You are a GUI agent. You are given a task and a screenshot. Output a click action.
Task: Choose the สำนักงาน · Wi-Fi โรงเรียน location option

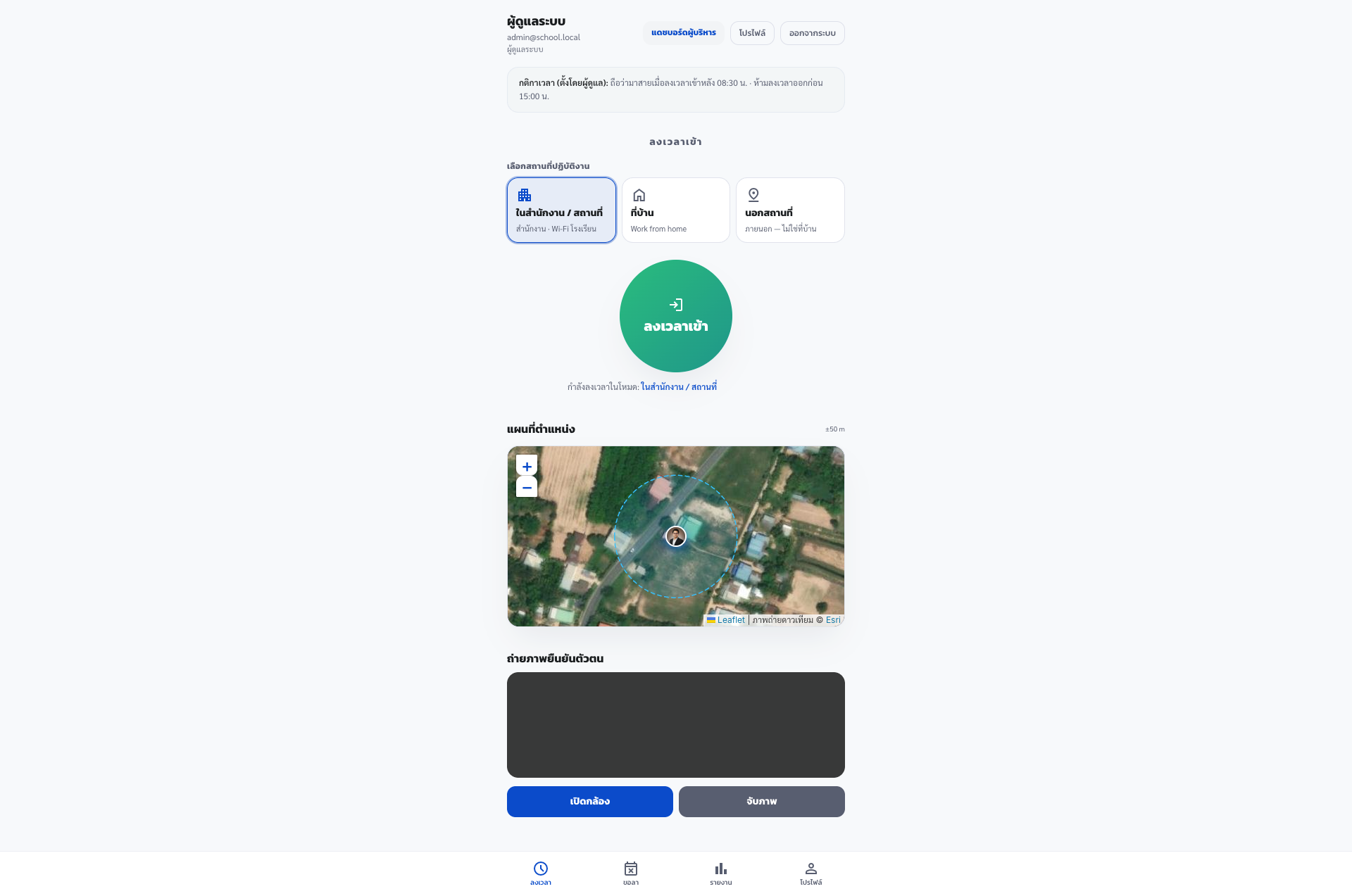(561, 210)
